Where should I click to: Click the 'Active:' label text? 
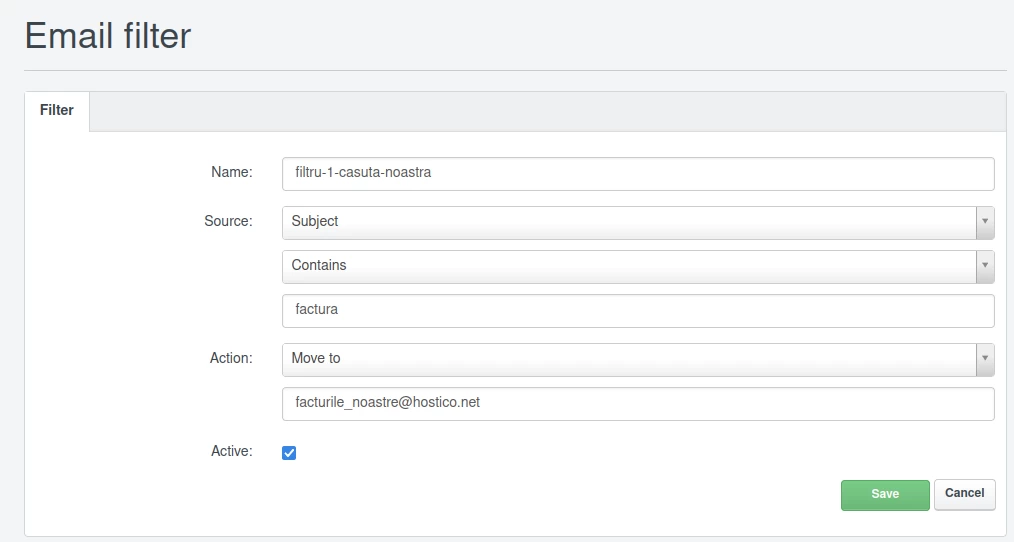[x=231, y=452]
